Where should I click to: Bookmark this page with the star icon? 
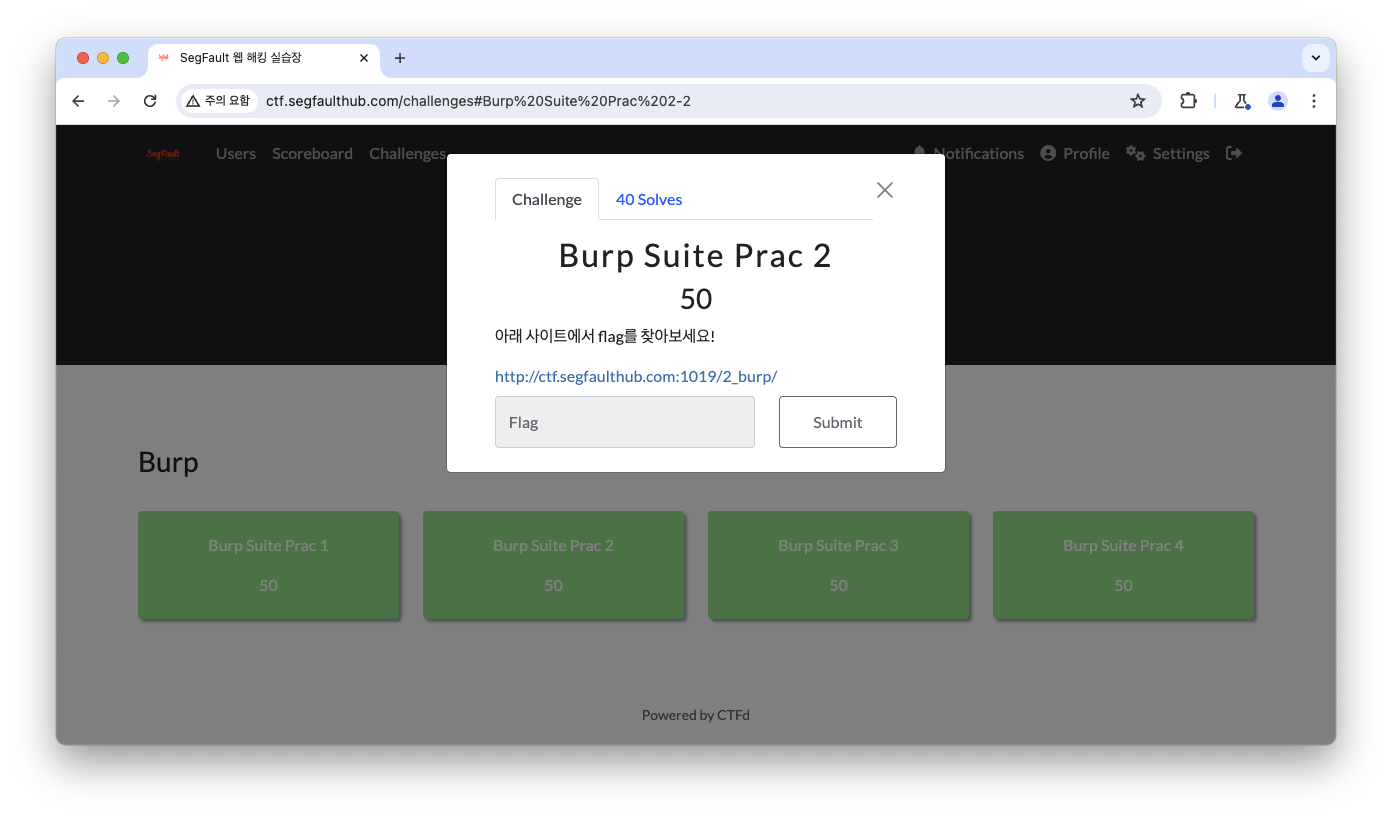pos(1137,101)
